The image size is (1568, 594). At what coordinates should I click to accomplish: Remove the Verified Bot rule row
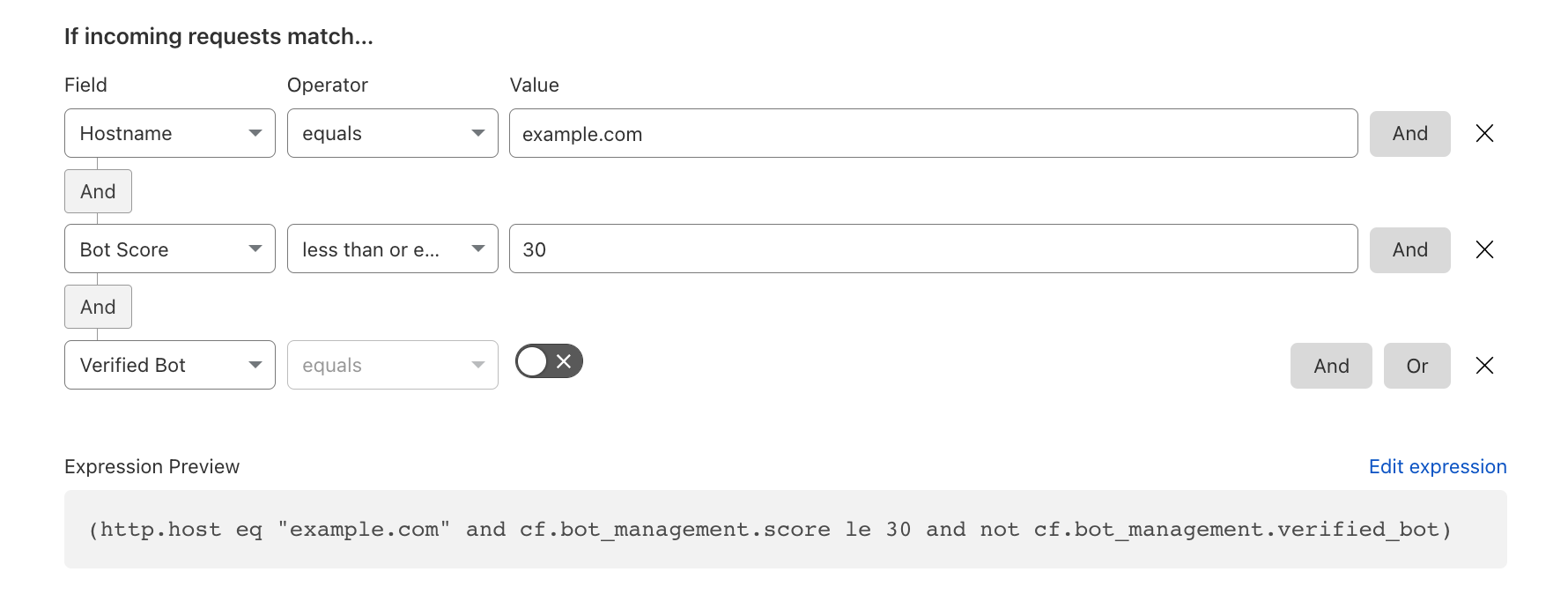point(1484,366)
